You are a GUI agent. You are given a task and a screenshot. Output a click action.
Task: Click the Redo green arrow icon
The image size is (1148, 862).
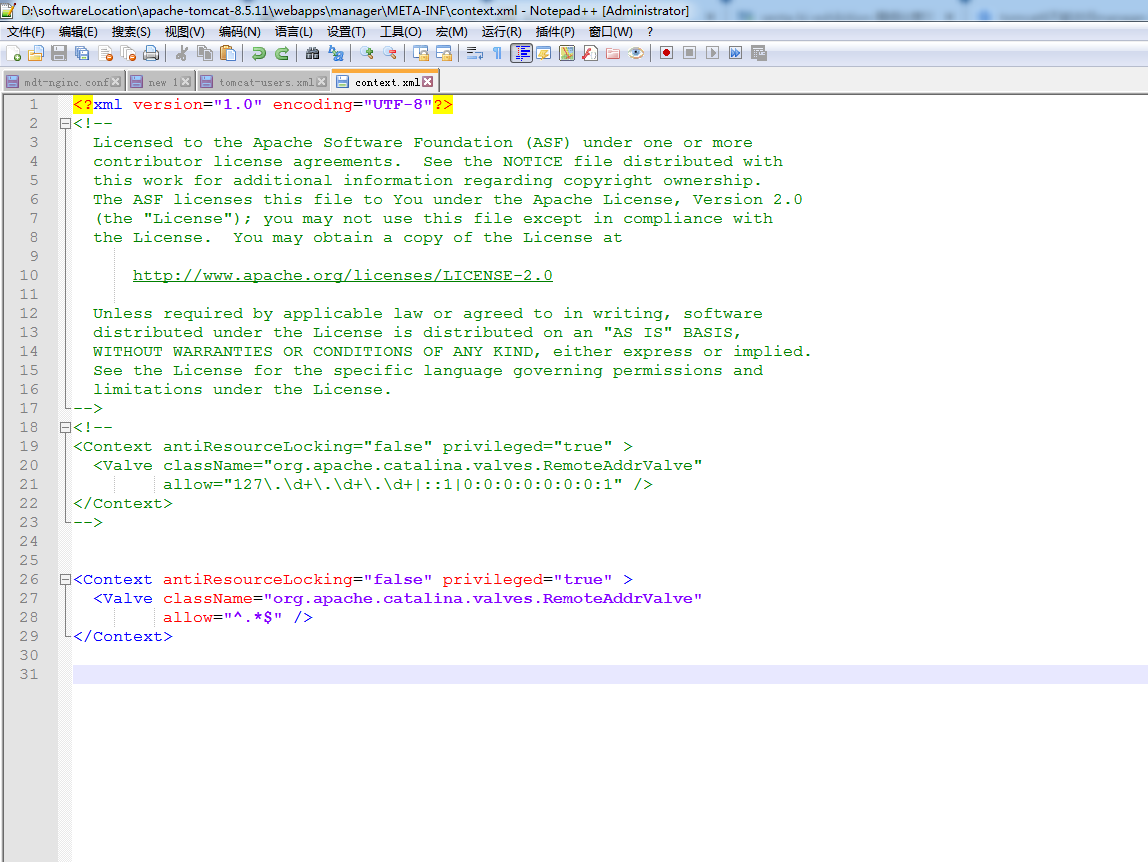point(282,53)
